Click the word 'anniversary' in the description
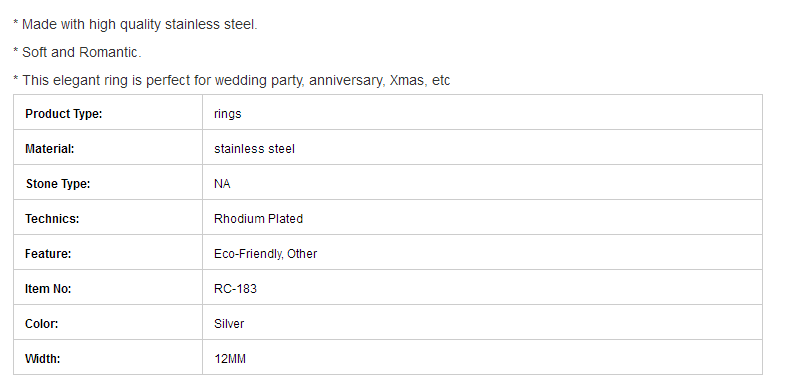Image resolution: width=787 pixels, height=378 pixels. point(346,80)
